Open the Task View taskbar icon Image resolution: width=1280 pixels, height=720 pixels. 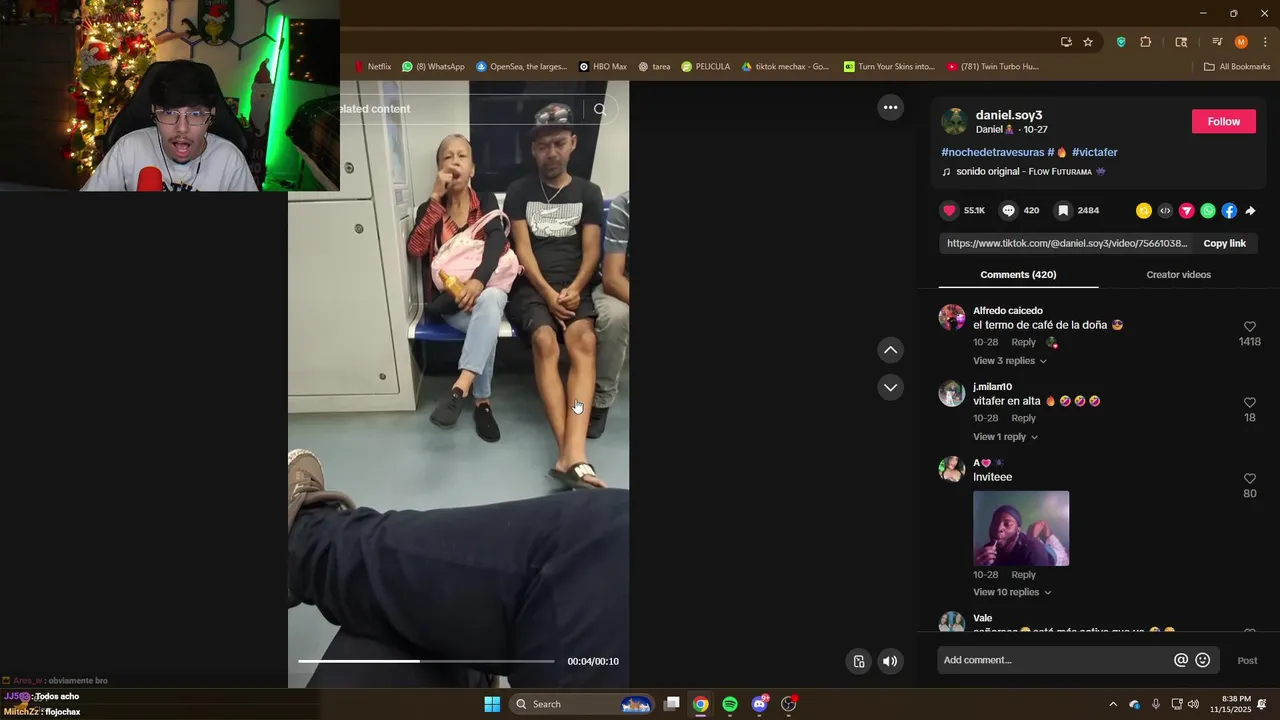(672, 704)
